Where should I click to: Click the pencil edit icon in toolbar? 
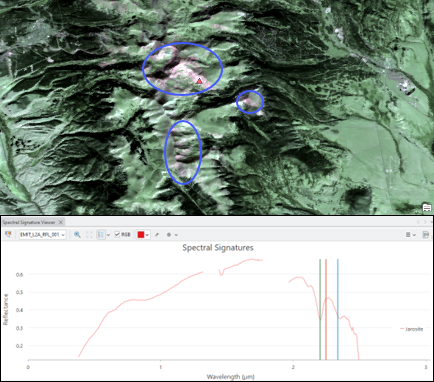[x=157, y=235]
